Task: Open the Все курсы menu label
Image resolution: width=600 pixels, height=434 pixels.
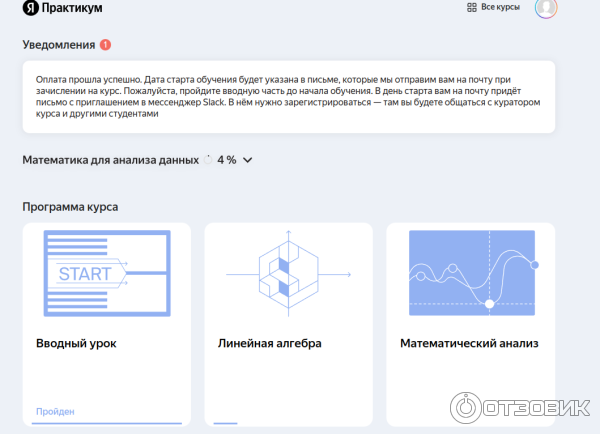Action: click(500, 7)
